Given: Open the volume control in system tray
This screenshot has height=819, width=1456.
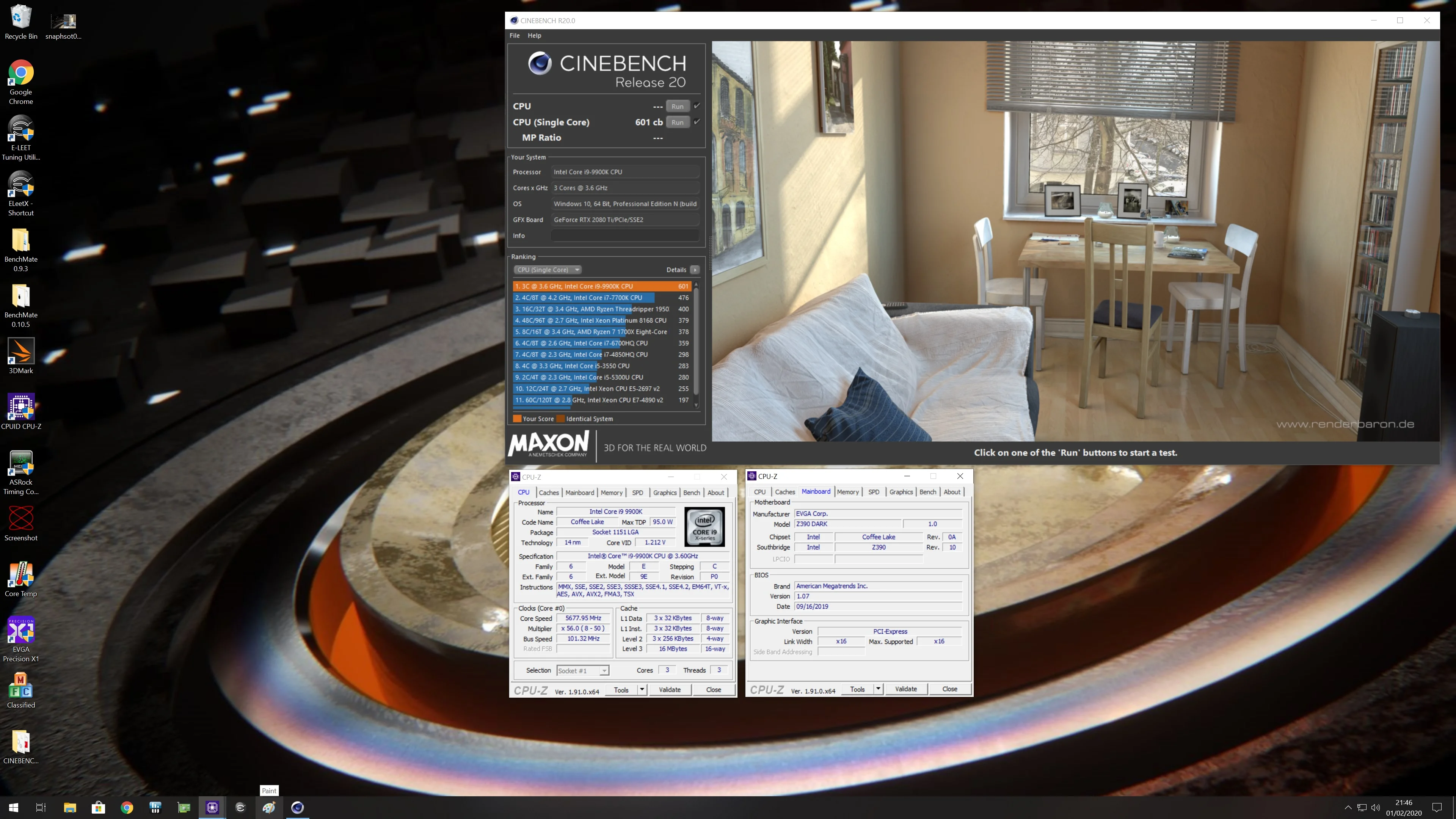Looking at the screenshot, I should 1376,807.
